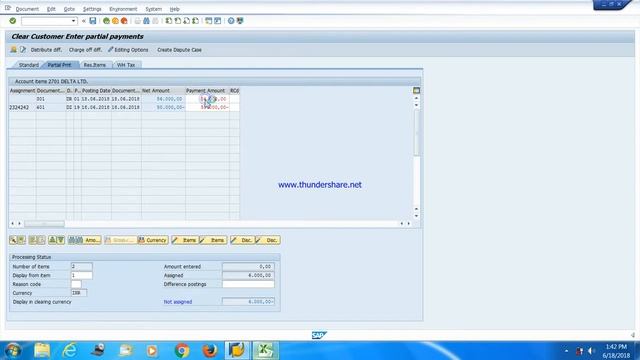Click the table settings icon above scrollbar
Viewport: 640px width, 360px height.
pos(416,91)
